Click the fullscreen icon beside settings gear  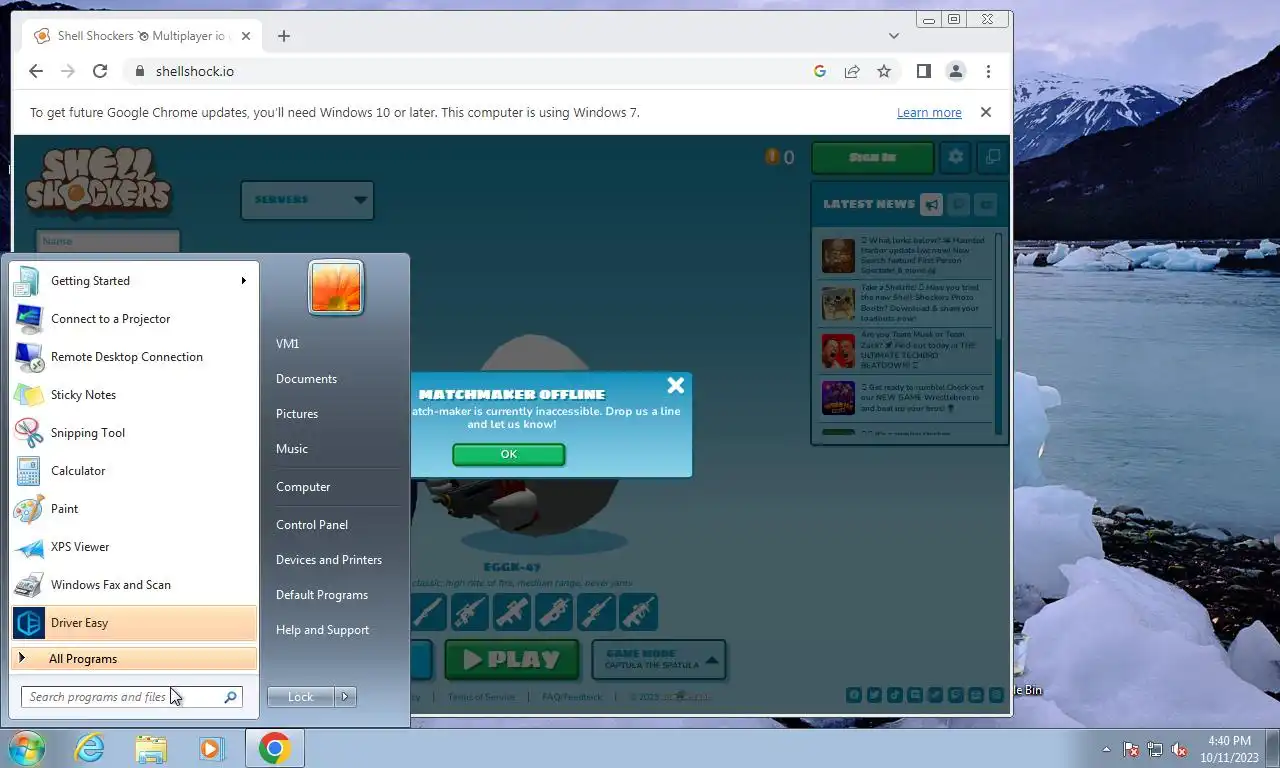tap(992, 157)
